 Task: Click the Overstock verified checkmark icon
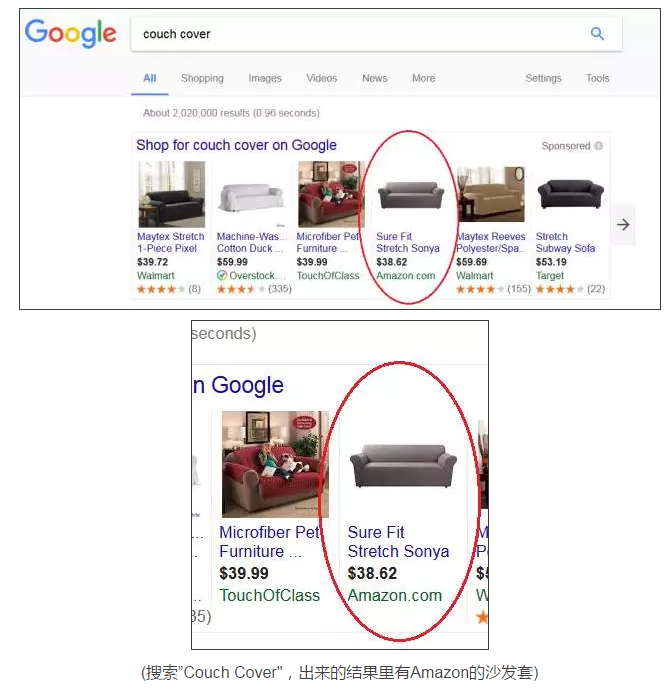coord(222,276)
